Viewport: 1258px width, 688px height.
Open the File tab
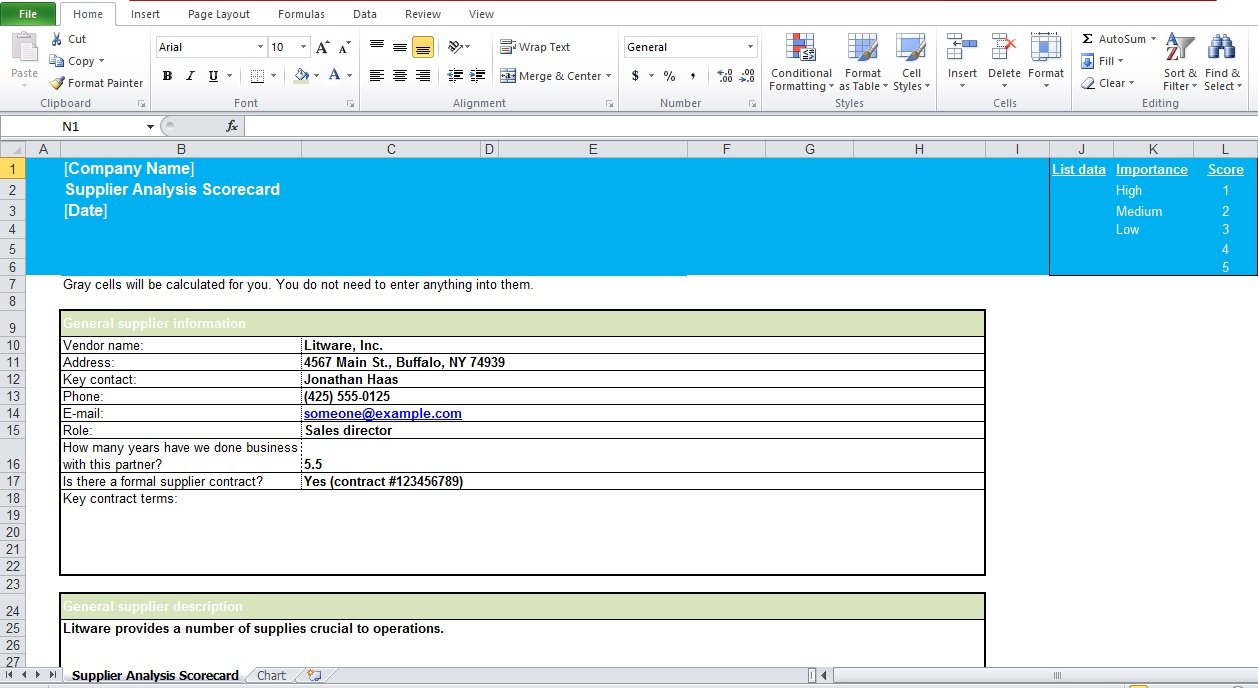28,14
